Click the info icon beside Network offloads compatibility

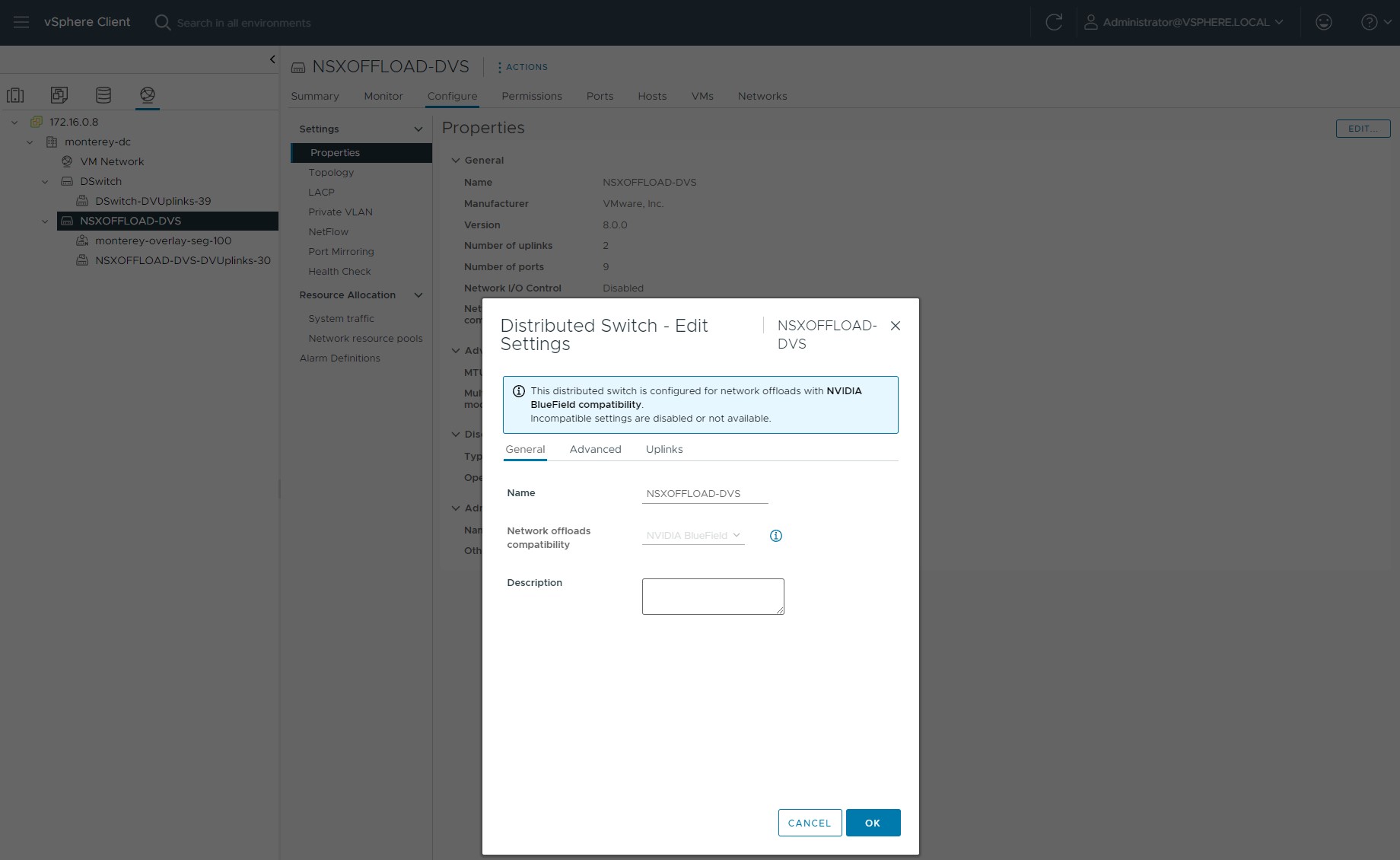click(x=776, y=536)
